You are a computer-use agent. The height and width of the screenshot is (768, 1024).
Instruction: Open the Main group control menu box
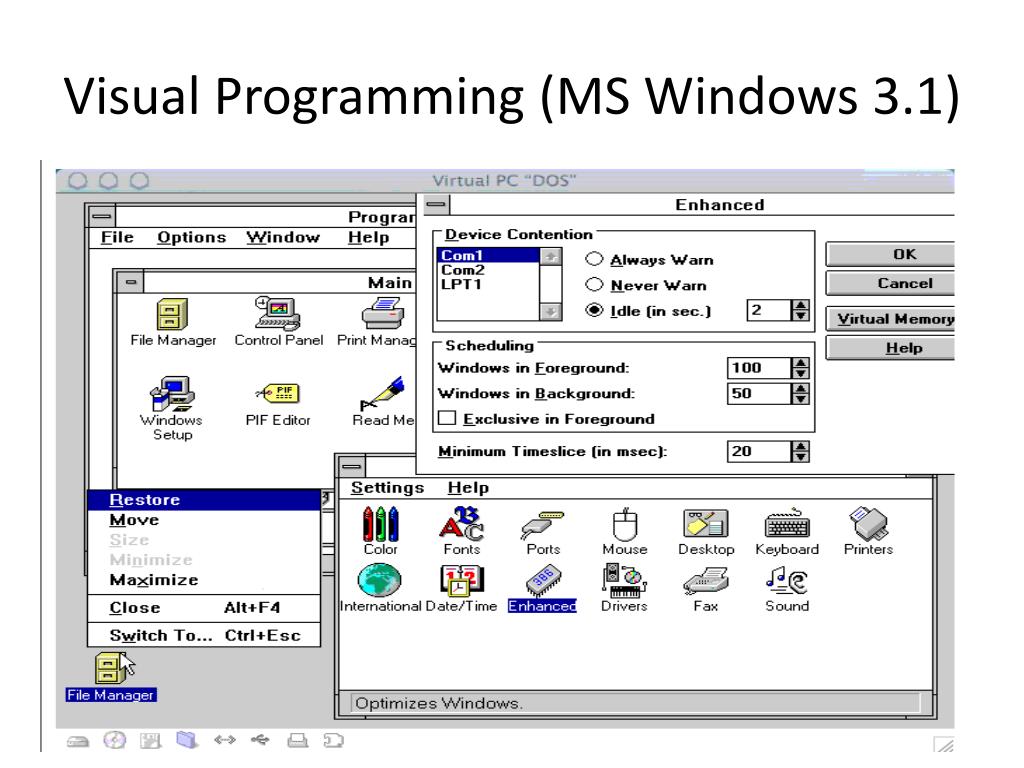pyautogui.click(x=131, y=282)
